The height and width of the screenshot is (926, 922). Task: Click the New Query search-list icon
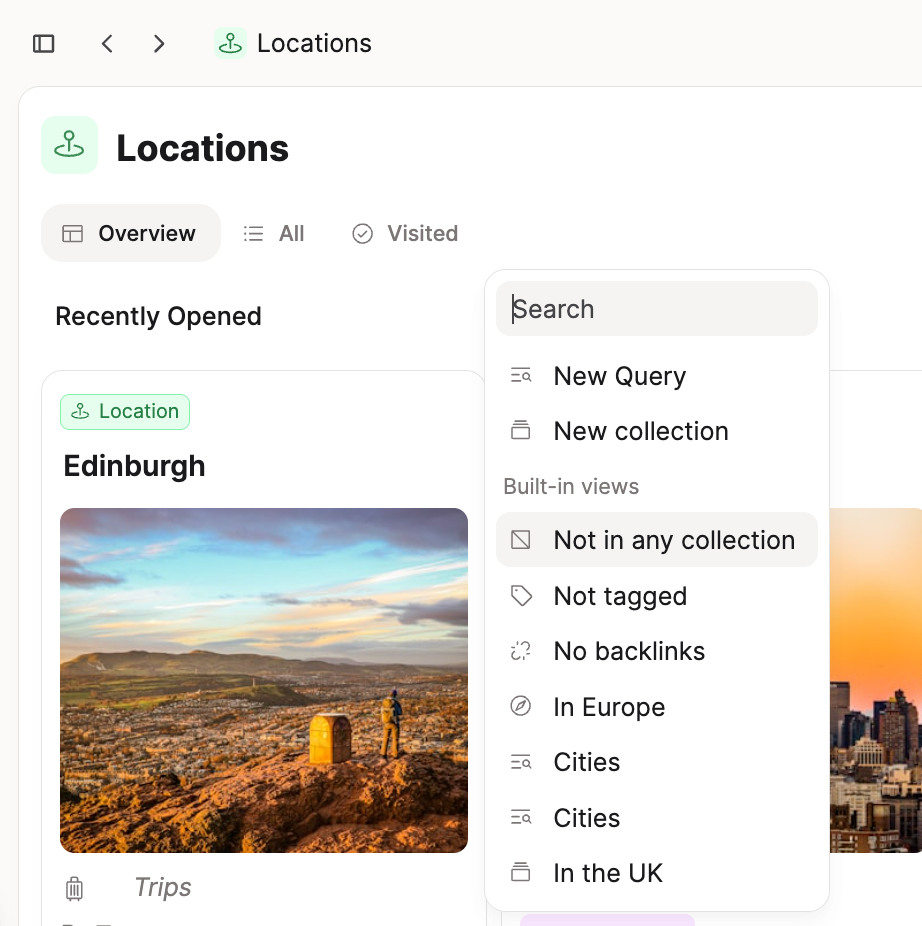pyautogui.click(x=520, y=376)
